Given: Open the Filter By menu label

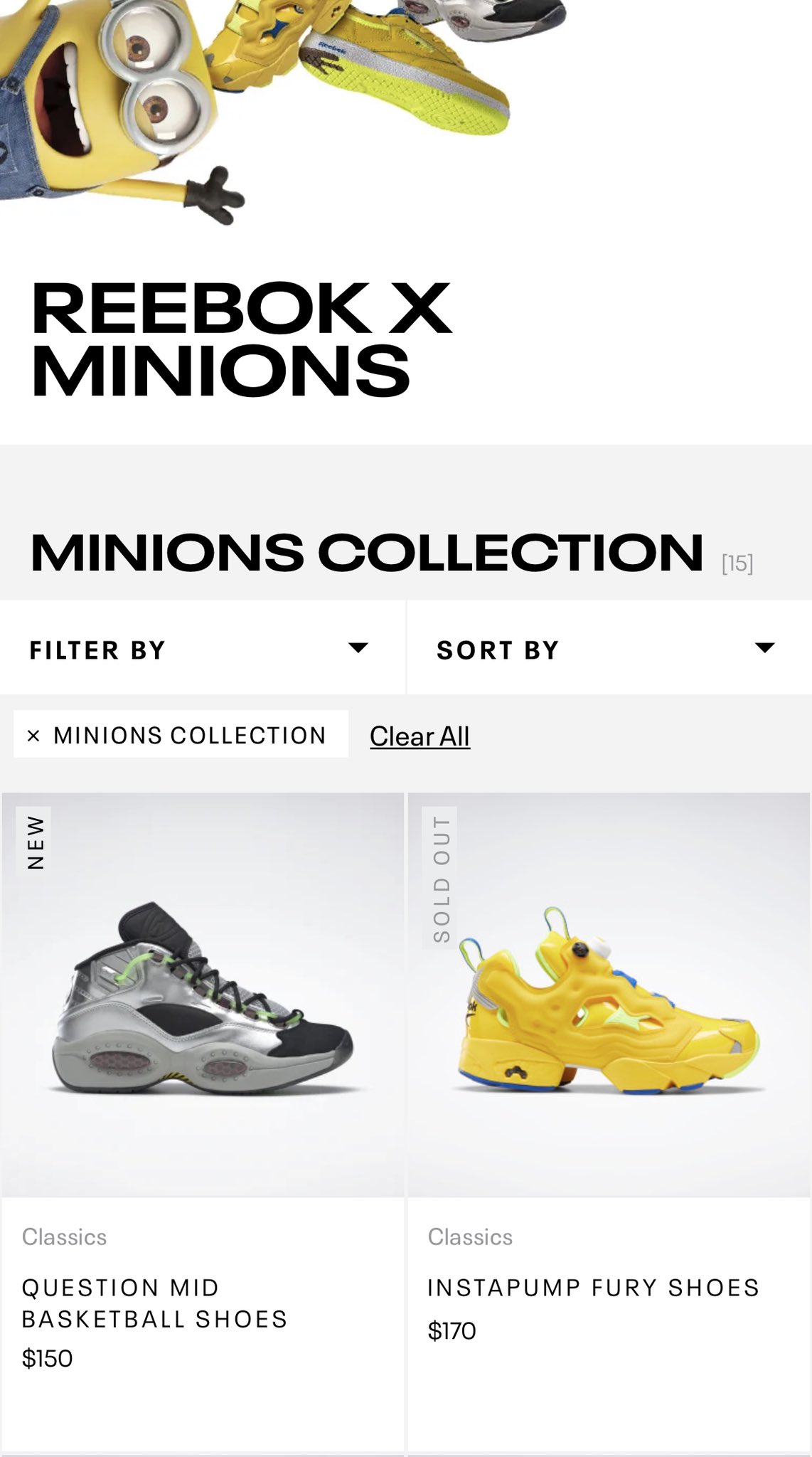Looking at the screenshot, I should [97, 650].
